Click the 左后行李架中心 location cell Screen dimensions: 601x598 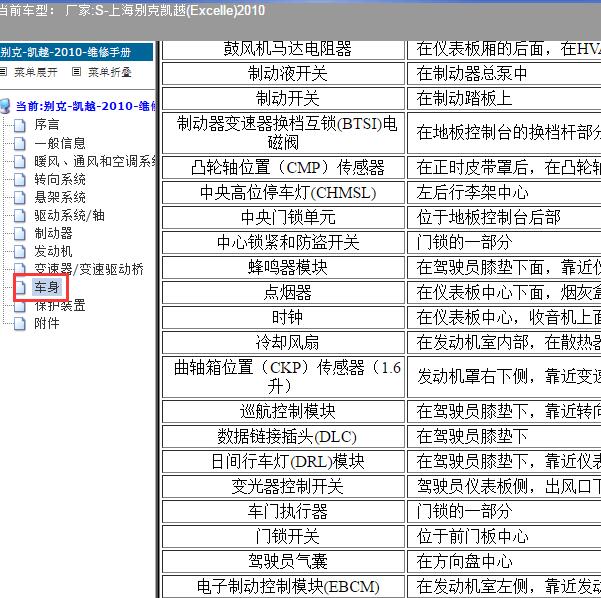pyautogui.click(x=504, y=192)
